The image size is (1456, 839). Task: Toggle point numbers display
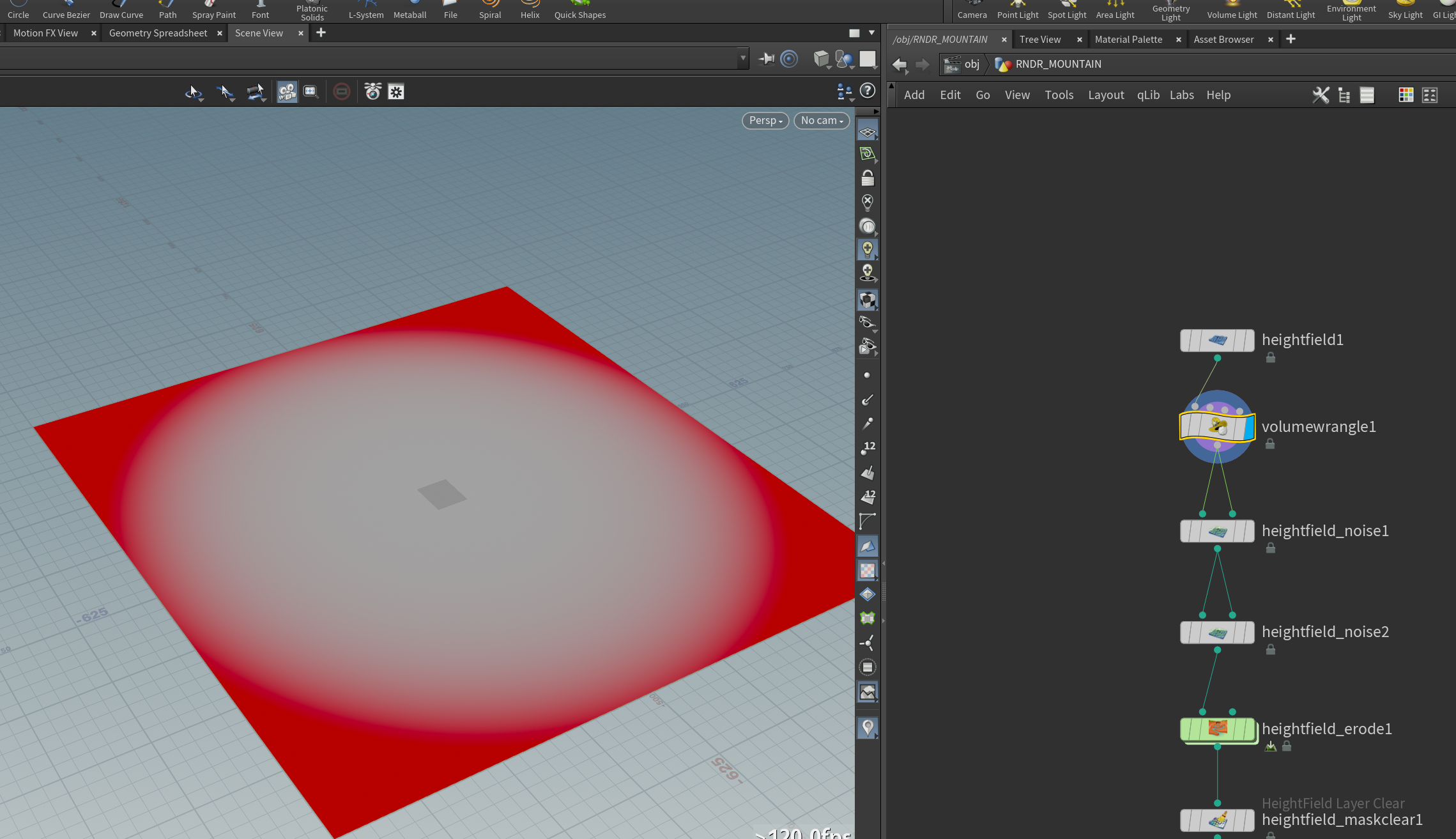[868, 448]
